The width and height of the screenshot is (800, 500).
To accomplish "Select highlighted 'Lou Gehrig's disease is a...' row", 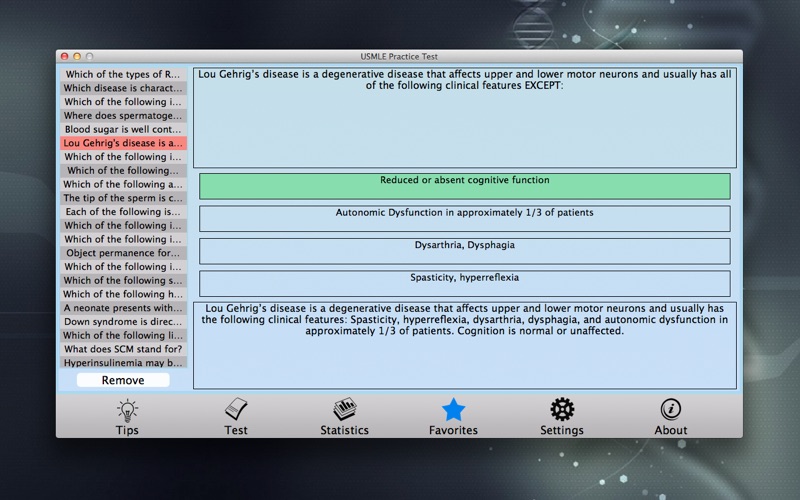I will click(123, 143).
